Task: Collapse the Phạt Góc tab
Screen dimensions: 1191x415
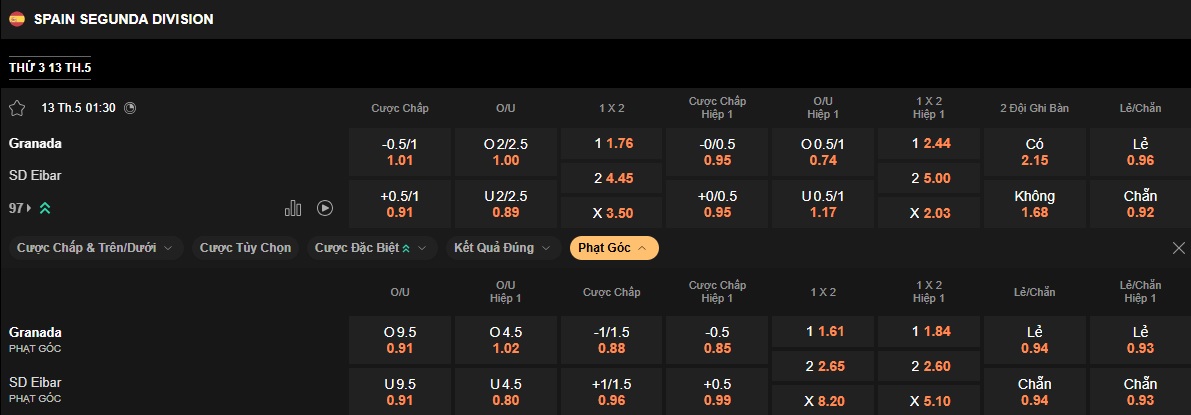Action: click(613, 248)
